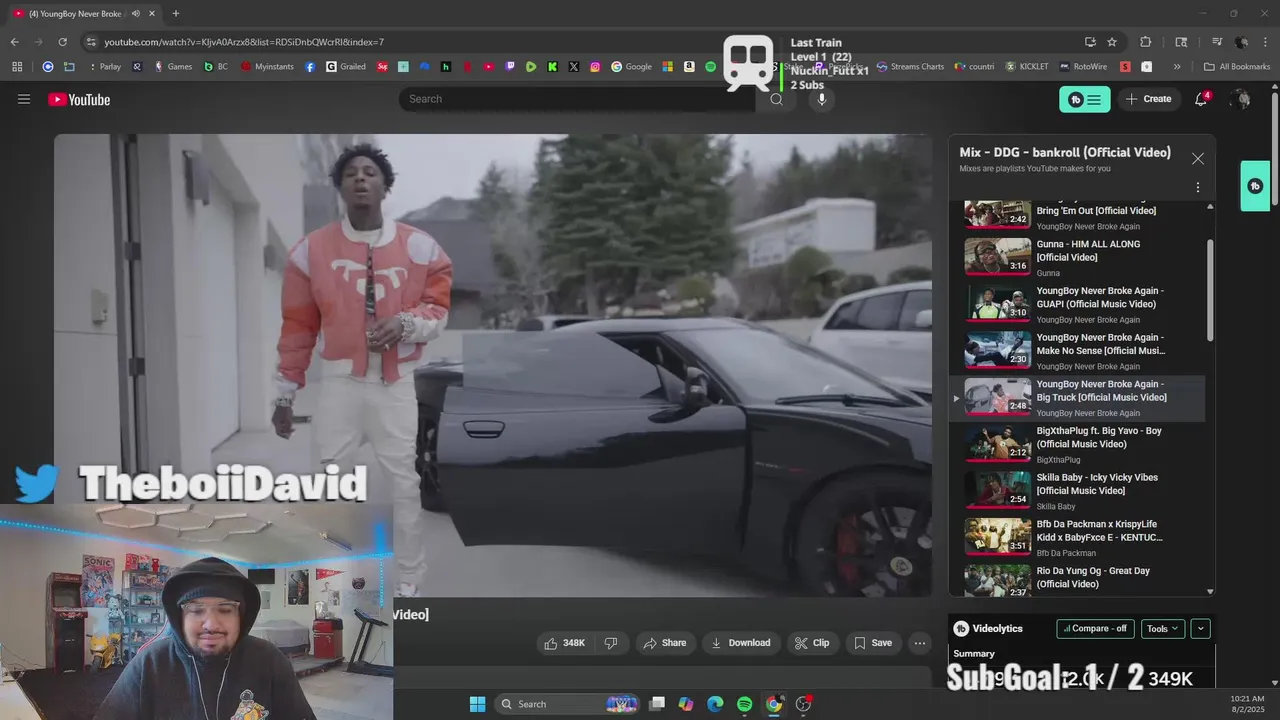Open the Instagram bookmark icon

coord(595,67)
